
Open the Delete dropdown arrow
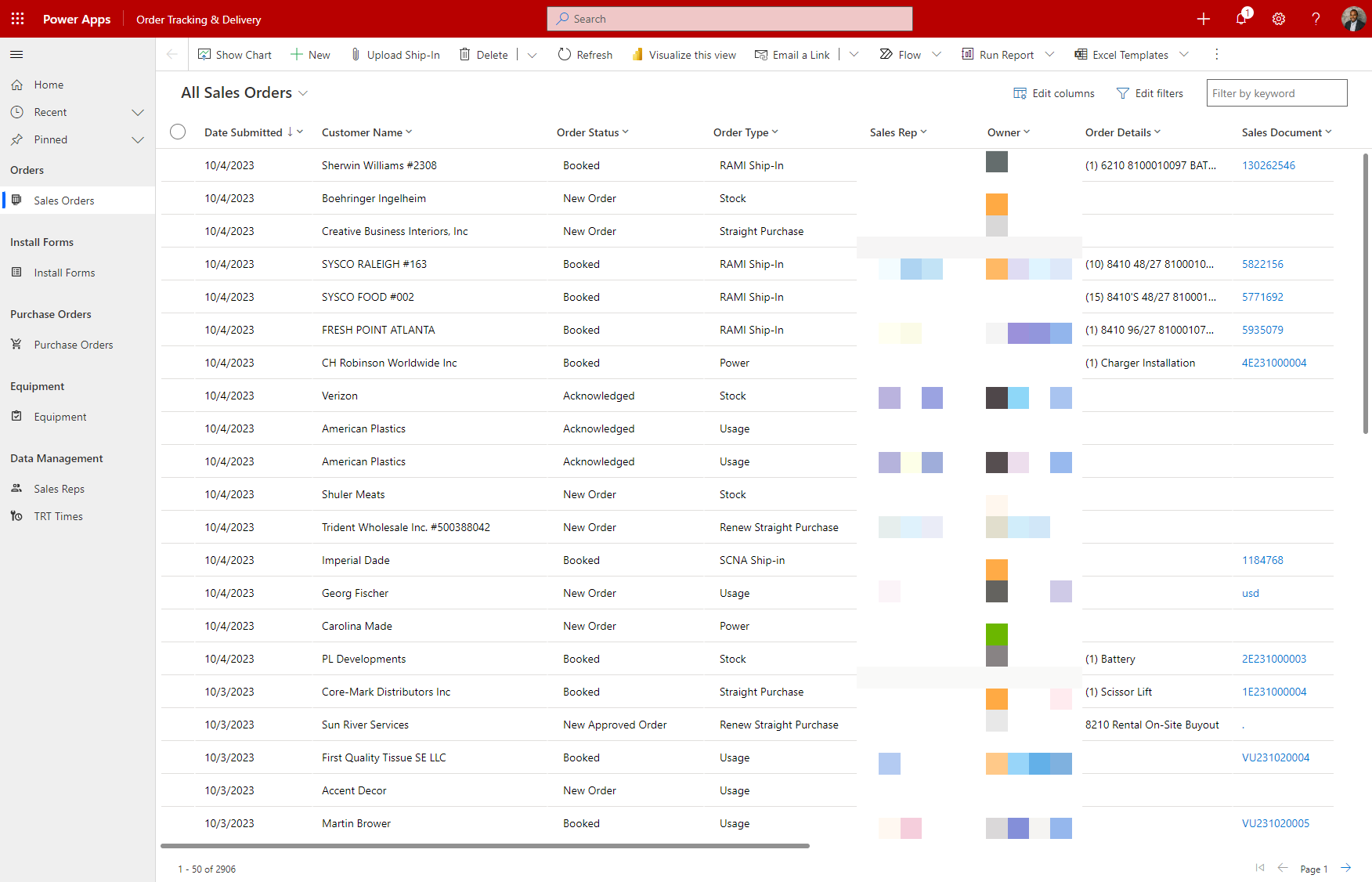pos(532,55)
